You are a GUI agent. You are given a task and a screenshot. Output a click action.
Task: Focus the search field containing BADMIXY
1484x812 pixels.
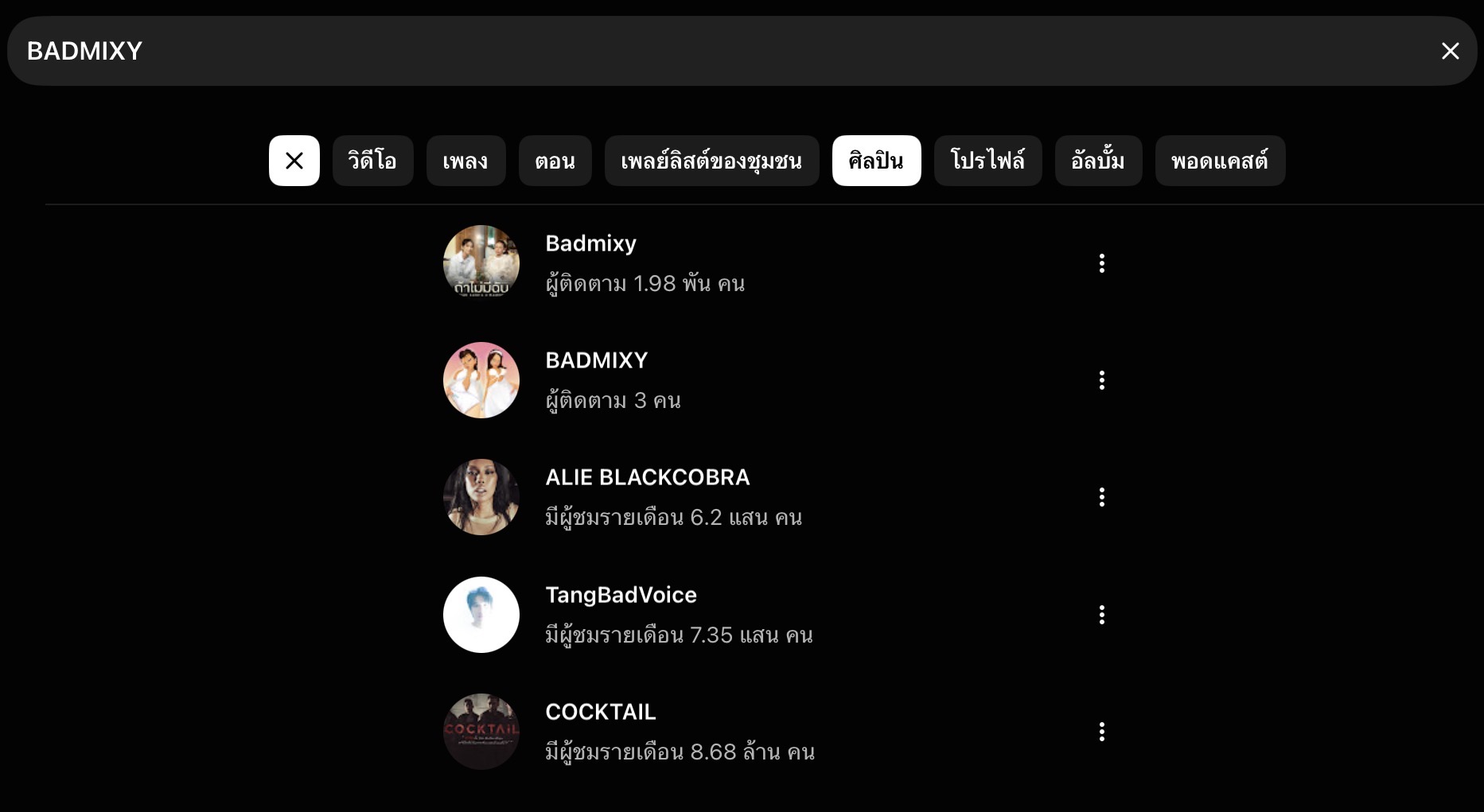[716, 51]
